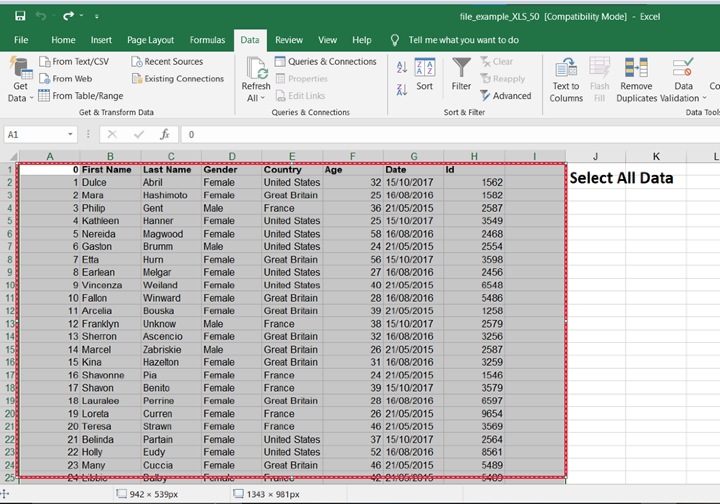720x504 pixels.
Task: Expand the Name Box dropdown arrow
Action: point(71,134)
